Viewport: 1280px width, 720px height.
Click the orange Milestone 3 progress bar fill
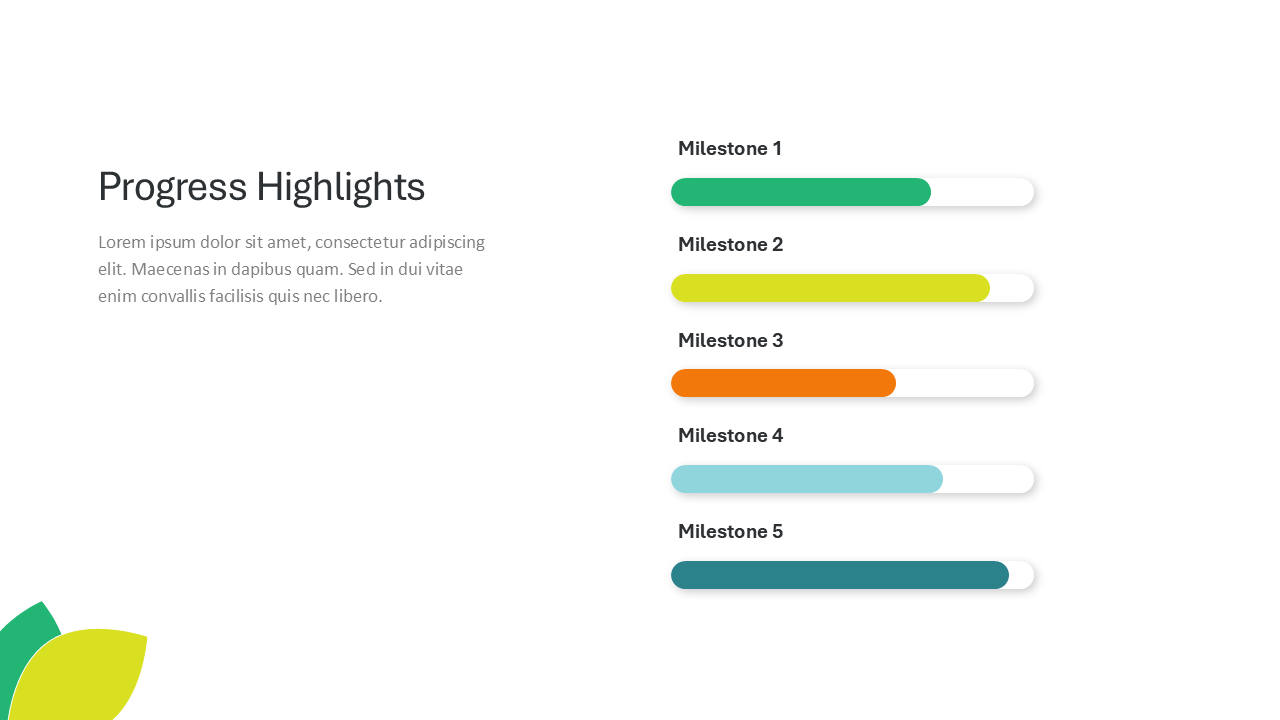[x=783, y=383]
